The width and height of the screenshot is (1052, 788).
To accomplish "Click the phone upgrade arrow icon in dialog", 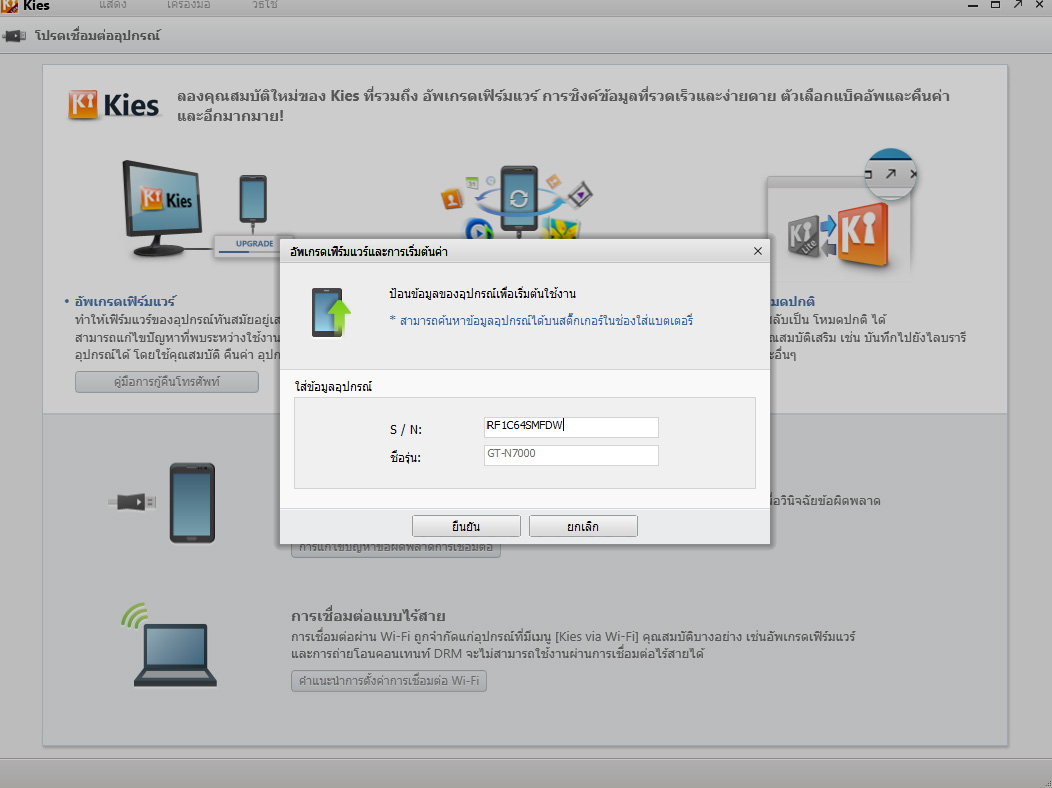I will click(331, 313).
